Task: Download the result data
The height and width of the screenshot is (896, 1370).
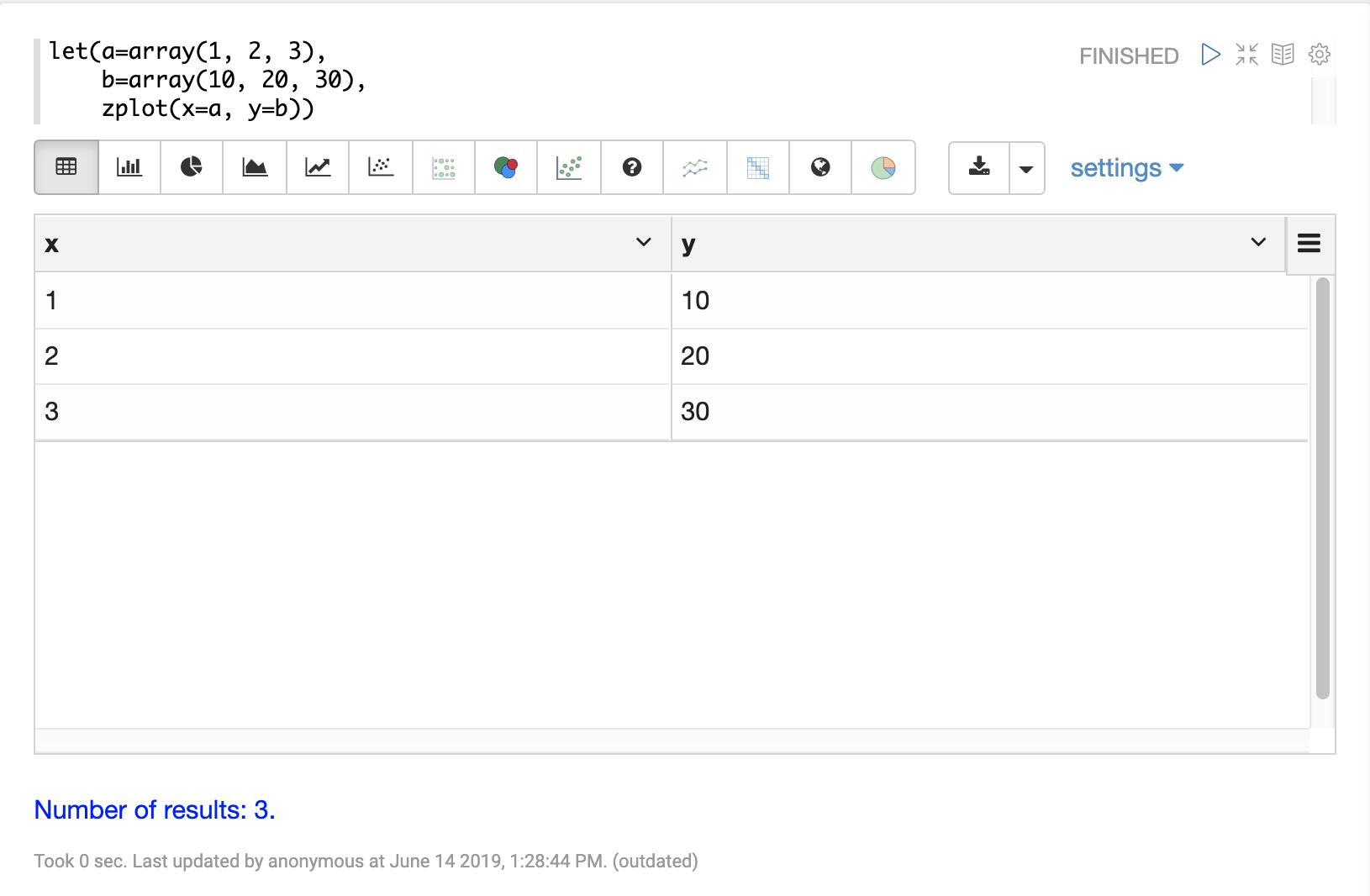Action: tap(979, 167)
